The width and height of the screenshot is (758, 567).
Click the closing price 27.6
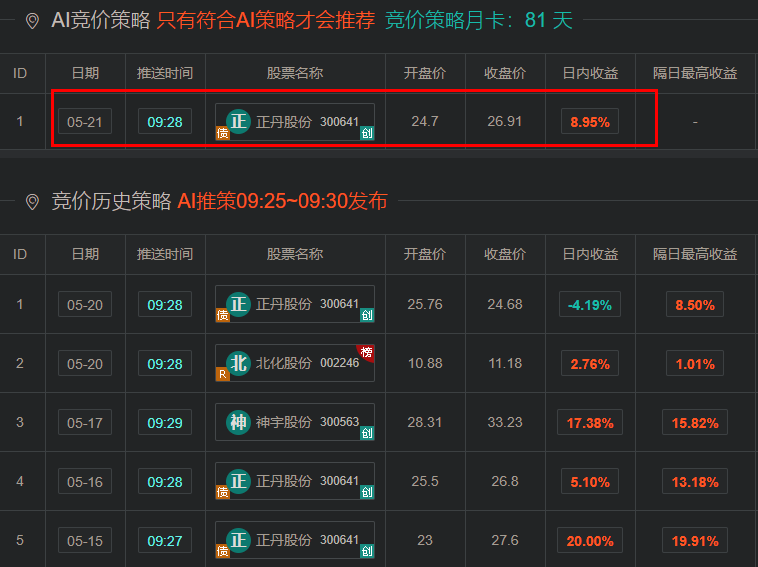505,540
